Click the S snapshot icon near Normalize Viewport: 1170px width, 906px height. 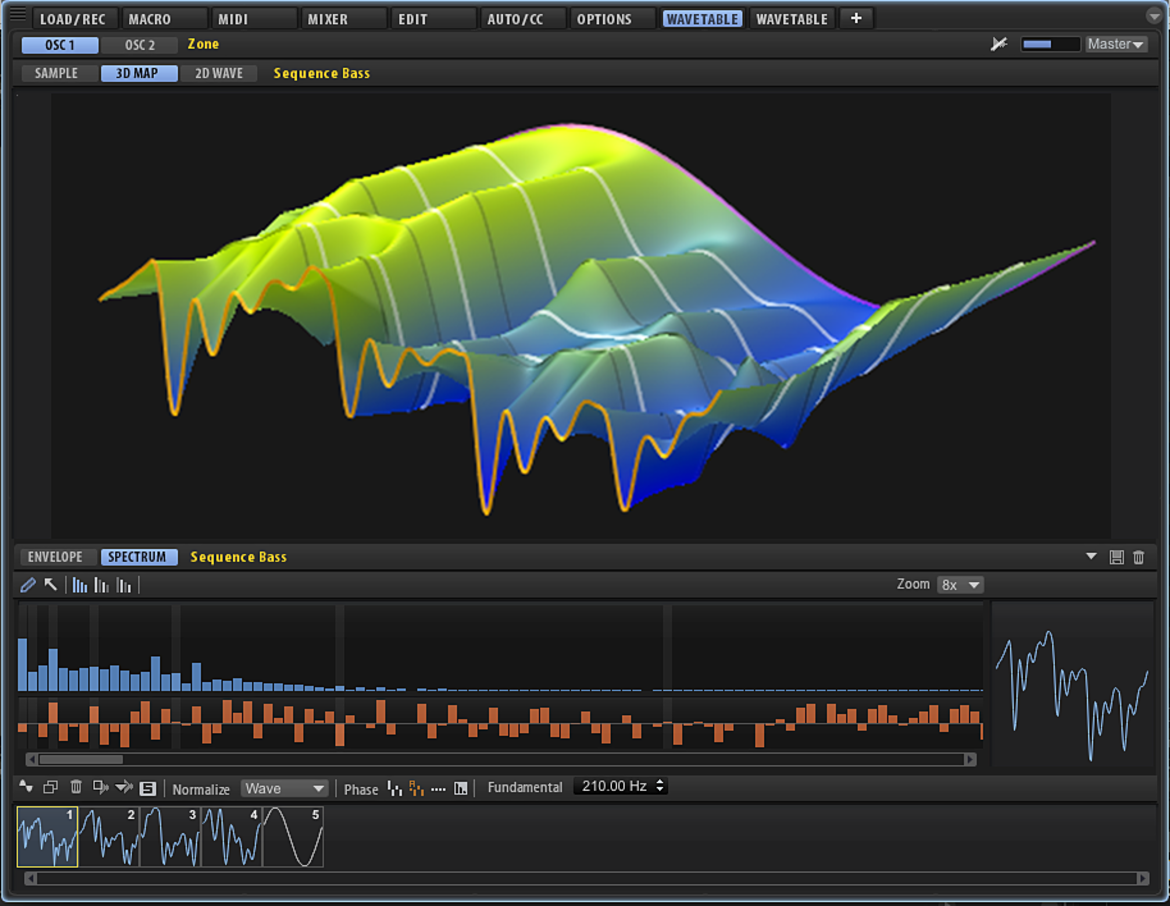(148, 788)
